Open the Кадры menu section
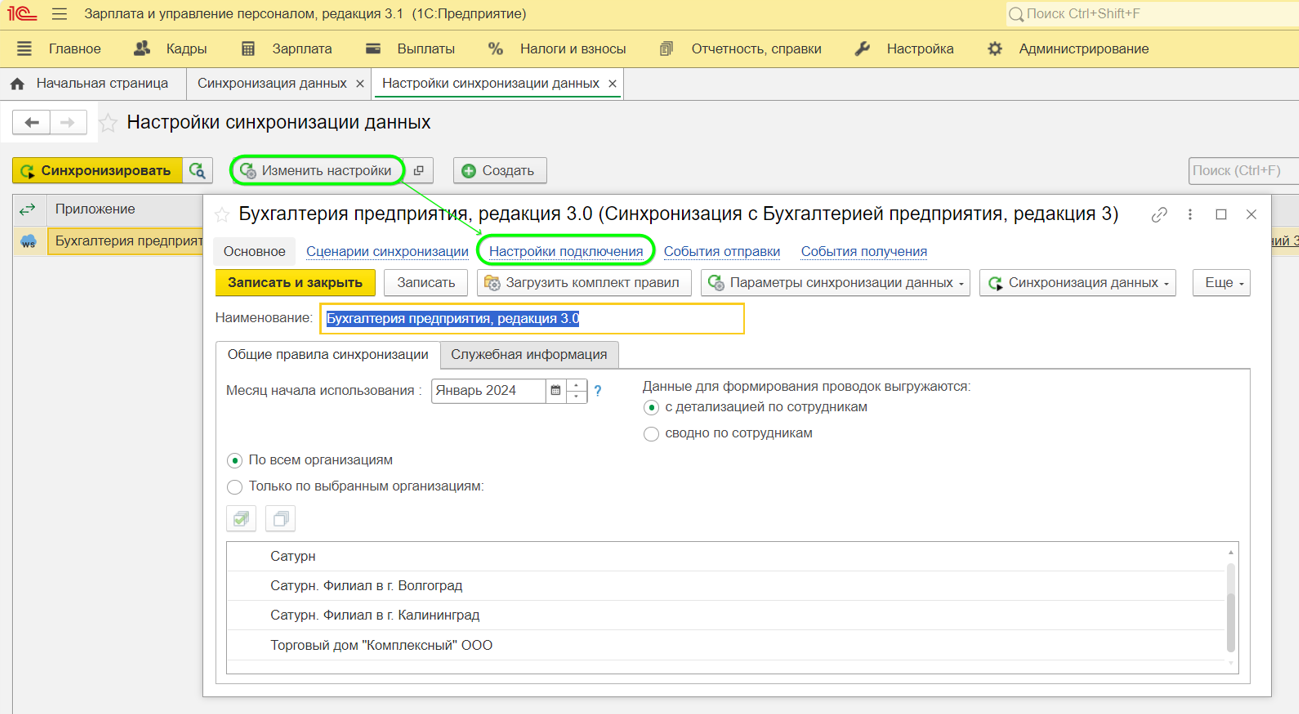This screenshot has width=1299, height=714. point(187,49)
